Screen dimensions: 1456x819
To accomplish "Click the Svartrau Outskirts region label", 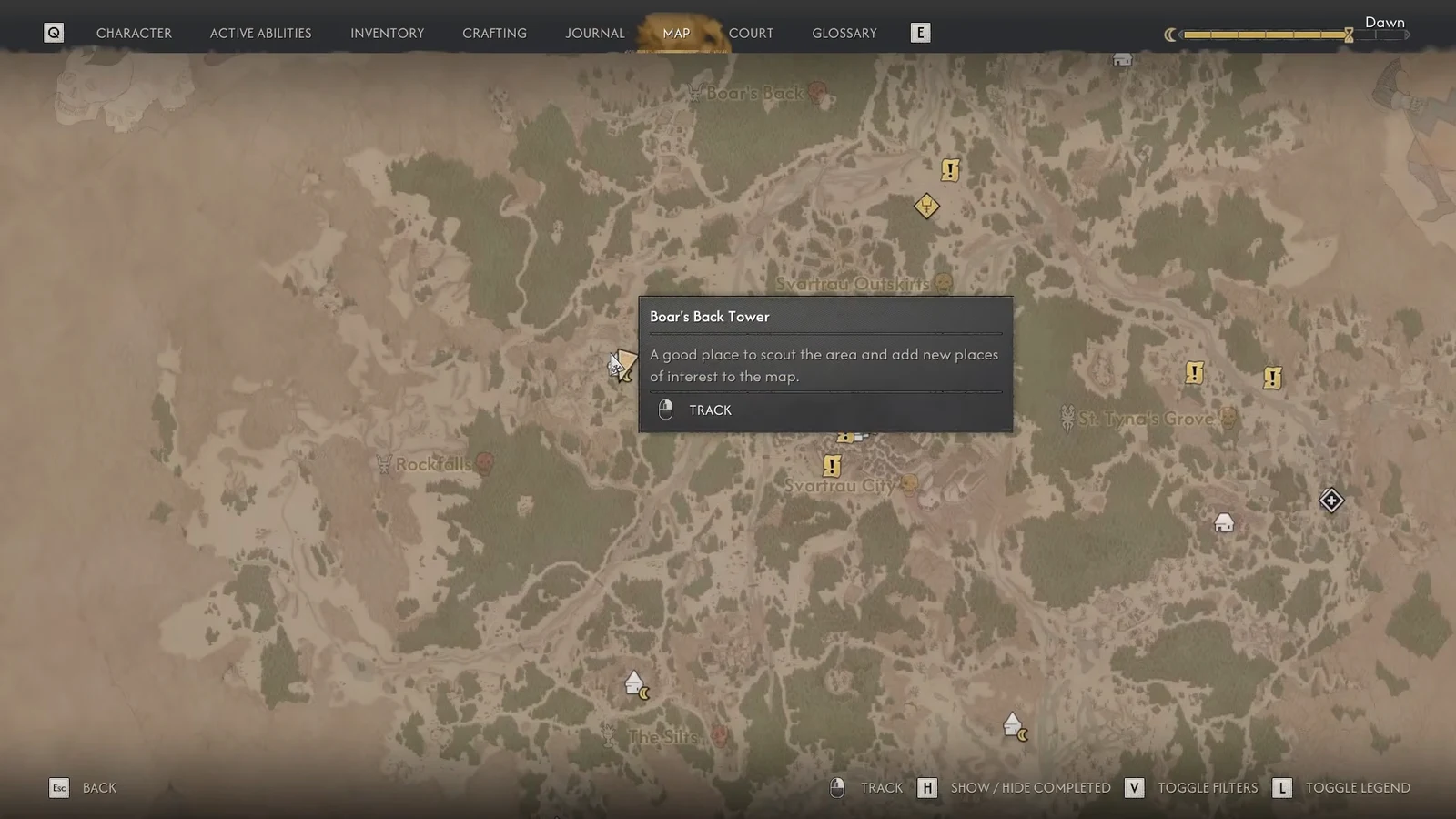I will (853, 284).
